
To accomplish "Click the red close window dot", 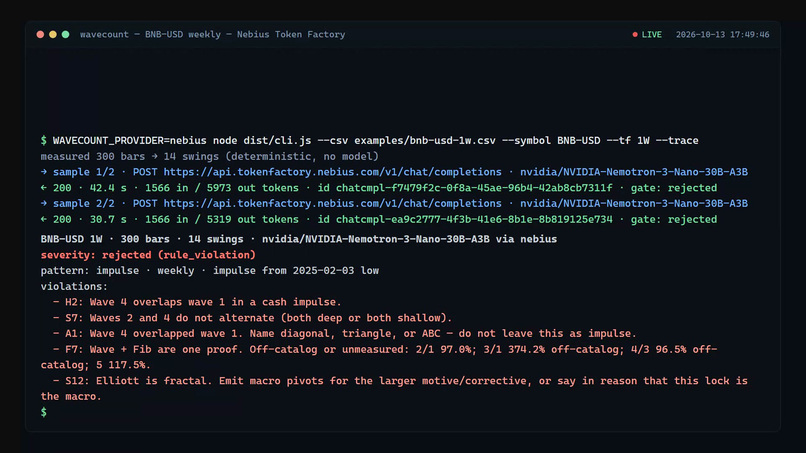I will 40,34.
